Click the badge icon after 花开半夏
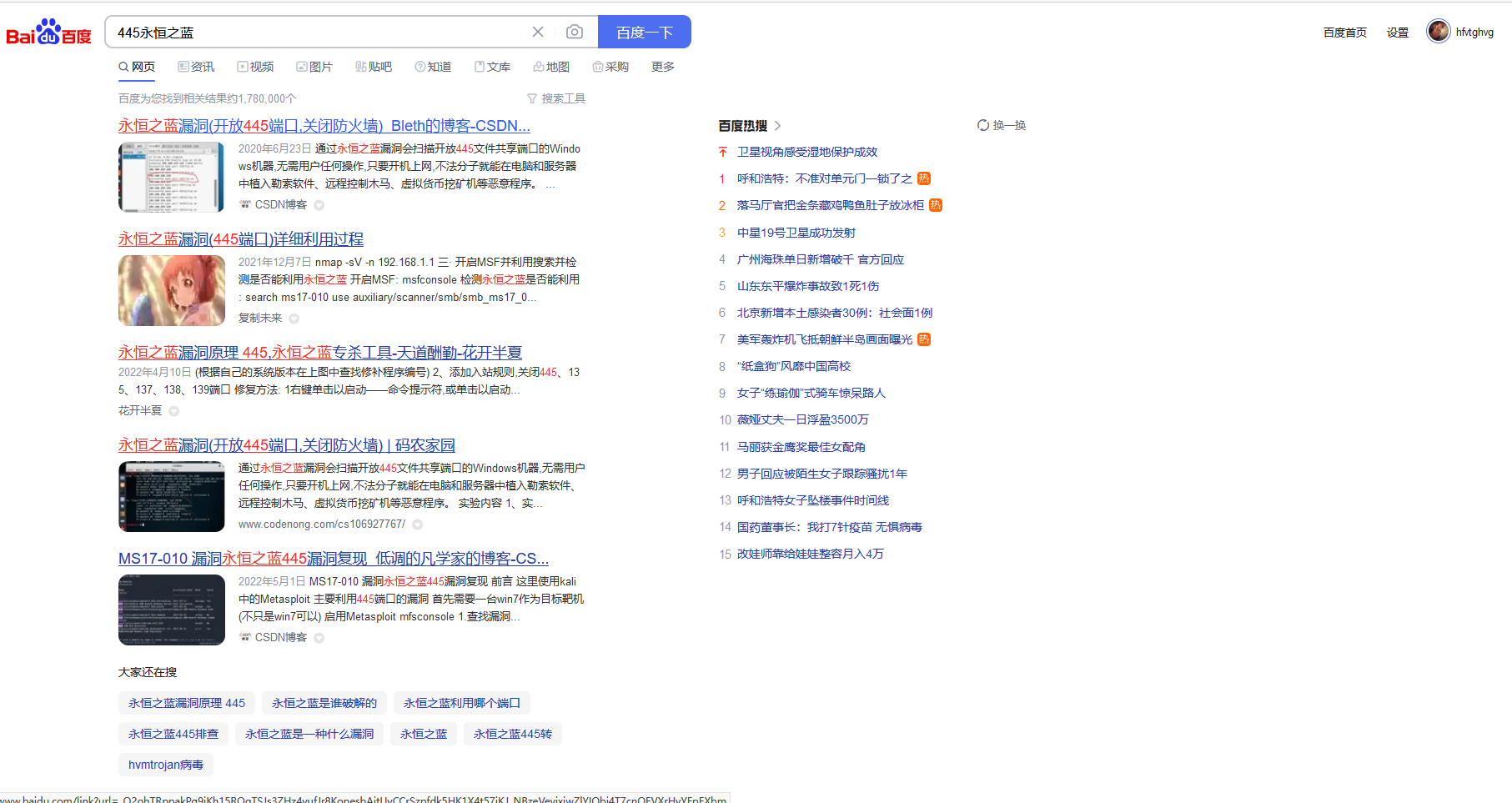 click(x=173, y=411)
